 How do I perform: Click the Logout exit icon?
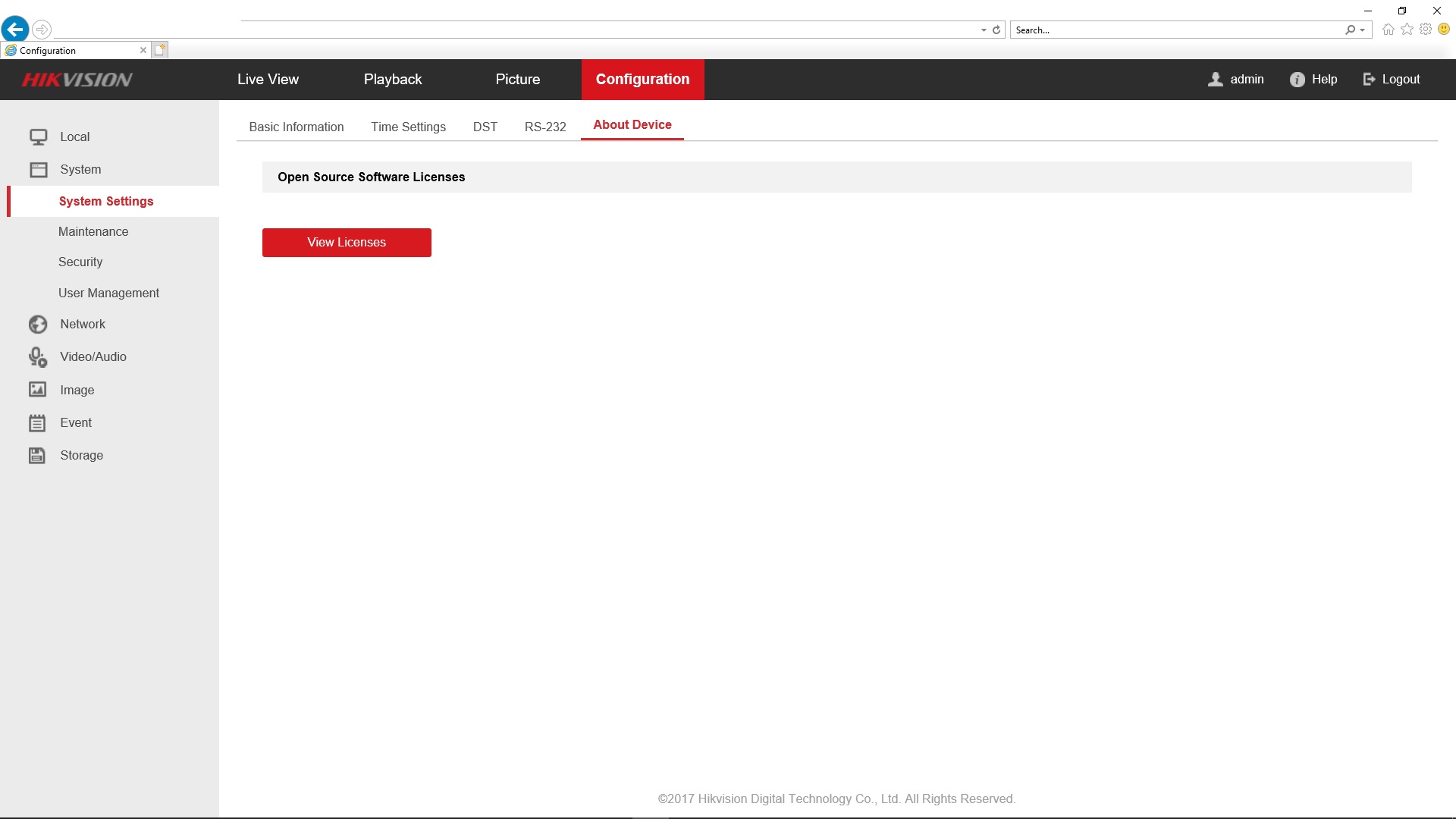[1369, 80]
